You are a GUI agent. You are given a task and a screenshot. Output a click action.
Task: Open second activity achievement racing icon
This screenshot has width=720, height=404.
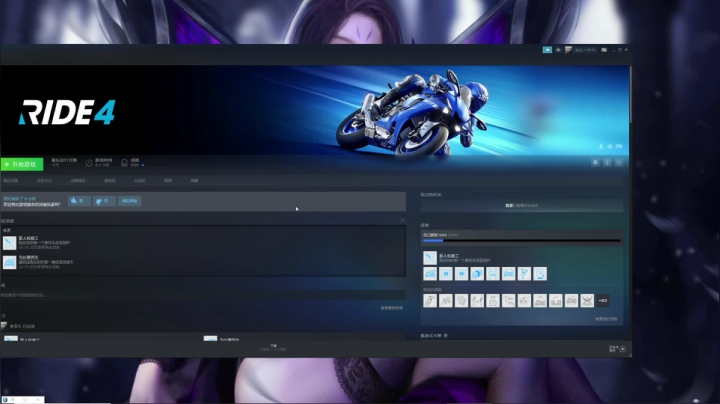click(x=9, y=262)
